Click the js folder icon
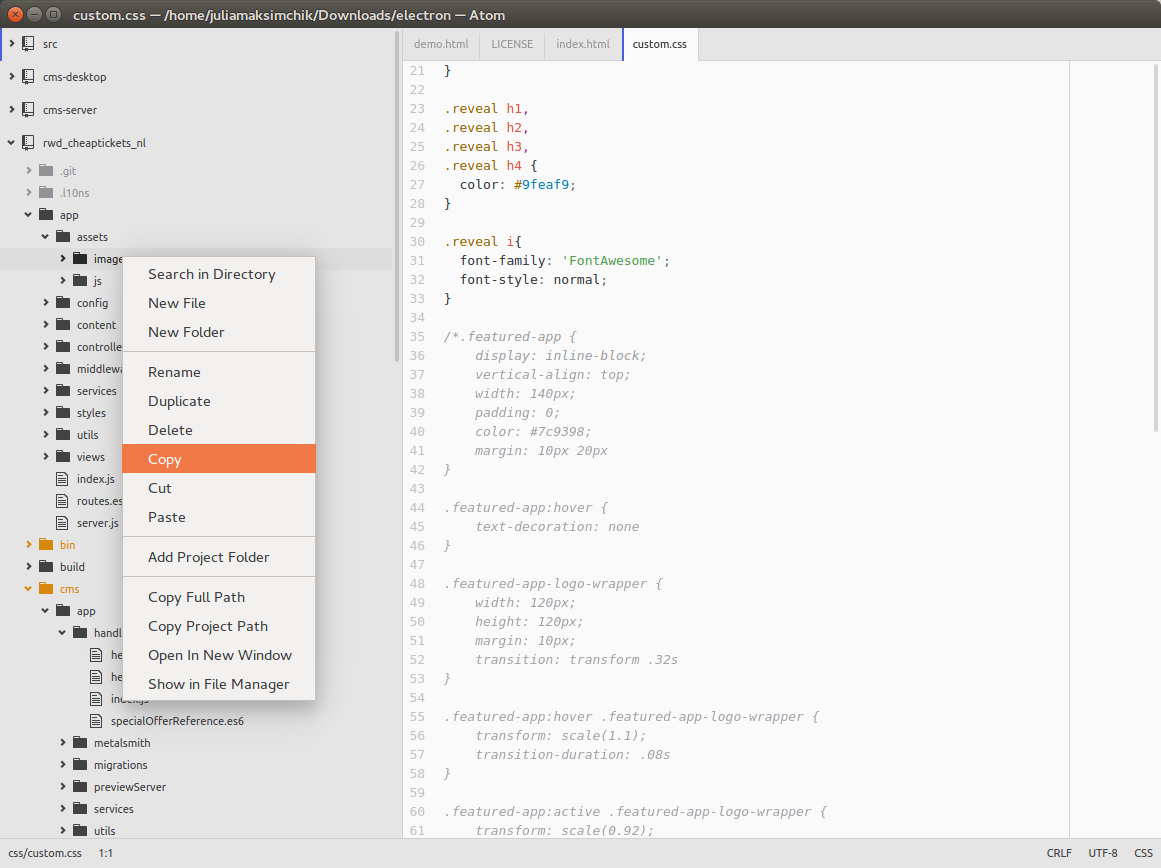1161x868 pixels. pos(80,281)
